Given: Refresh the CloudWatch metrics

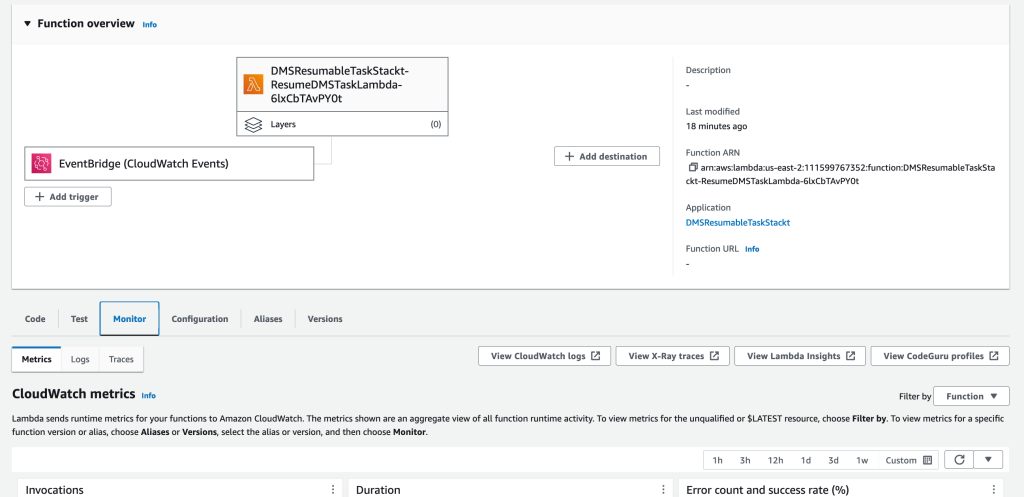Looking at the screenshot, I should click(x=959, y=460).
